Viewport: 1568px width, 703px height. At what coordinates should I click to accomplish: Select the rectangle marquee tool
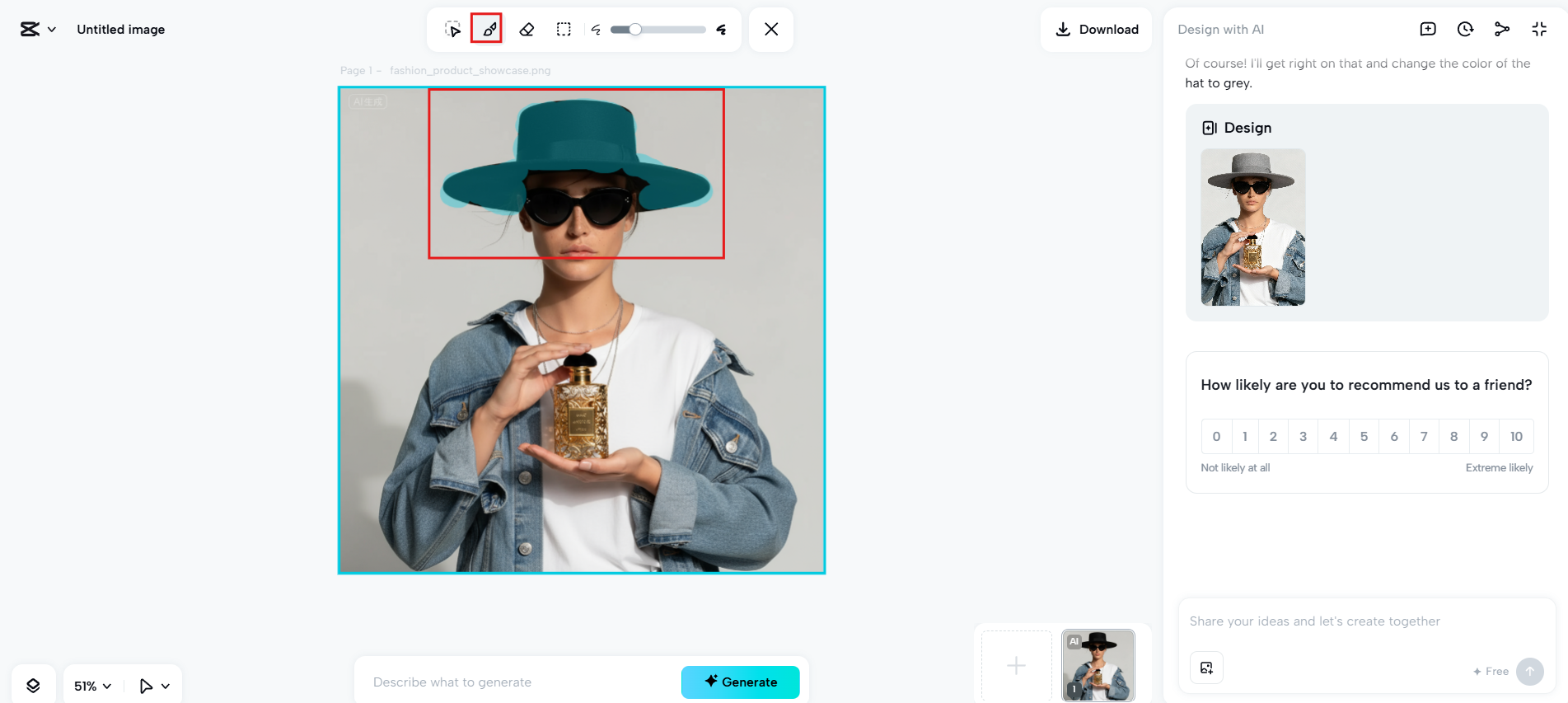point(564,30)
